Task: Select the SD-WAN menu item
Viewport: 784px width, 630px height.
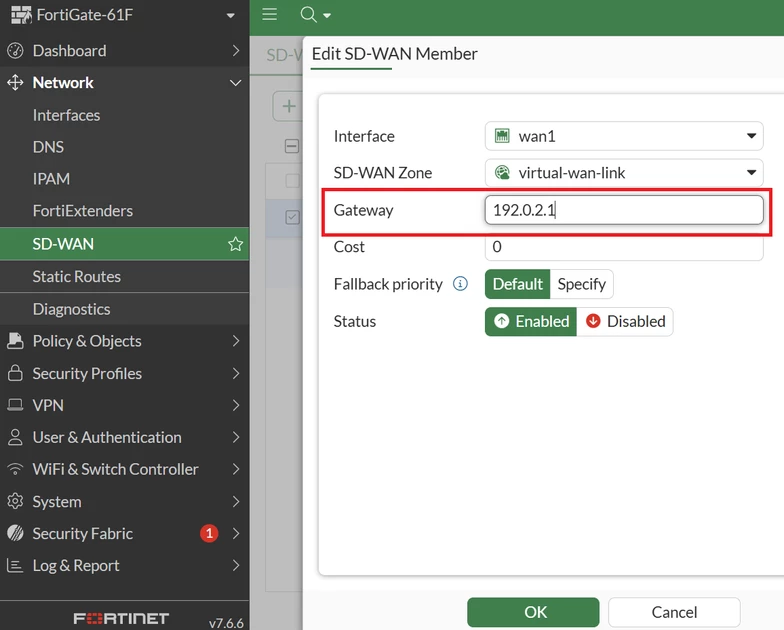Action: pos(124,244)
